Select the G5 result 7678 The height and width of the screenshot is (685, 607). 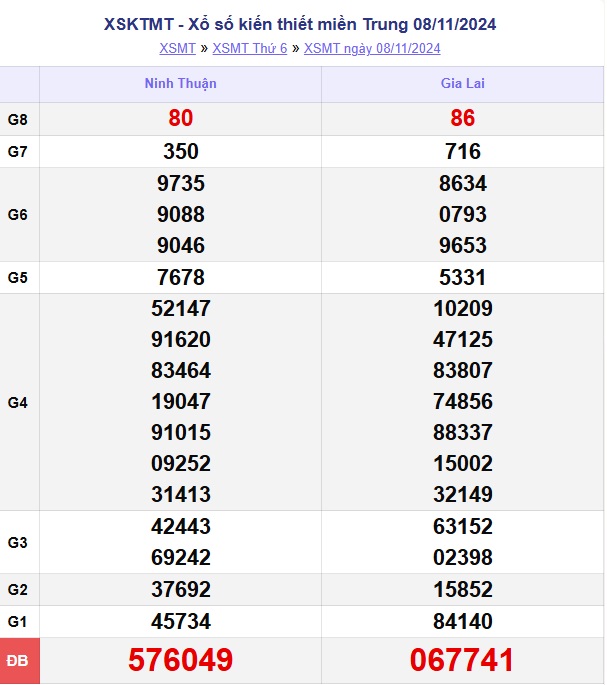click(x=181, y=277)
